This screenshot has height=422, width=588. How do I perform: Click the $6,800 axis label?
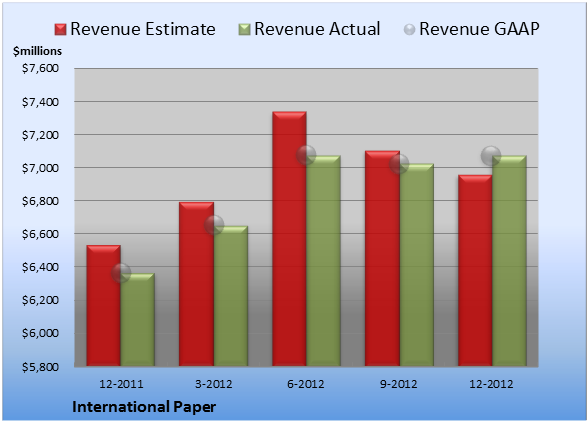40,201
